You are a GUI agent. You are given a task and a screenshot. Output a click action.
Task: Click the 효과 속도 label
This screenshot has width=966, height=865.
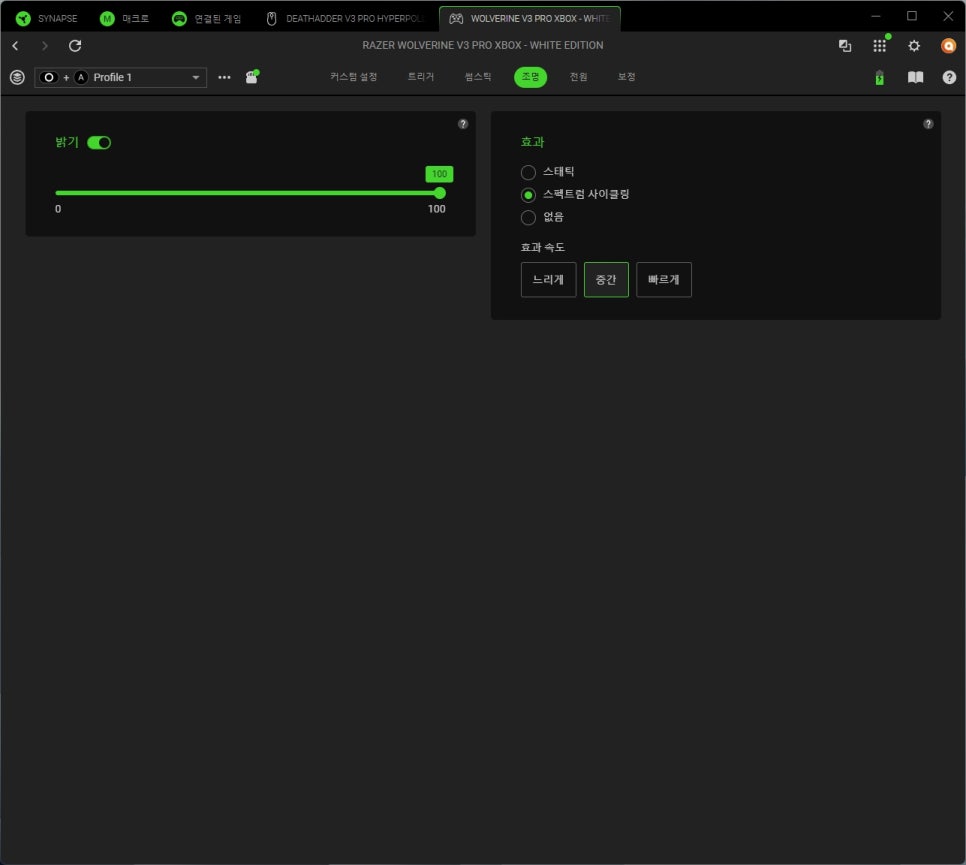(x=543, y=247)
